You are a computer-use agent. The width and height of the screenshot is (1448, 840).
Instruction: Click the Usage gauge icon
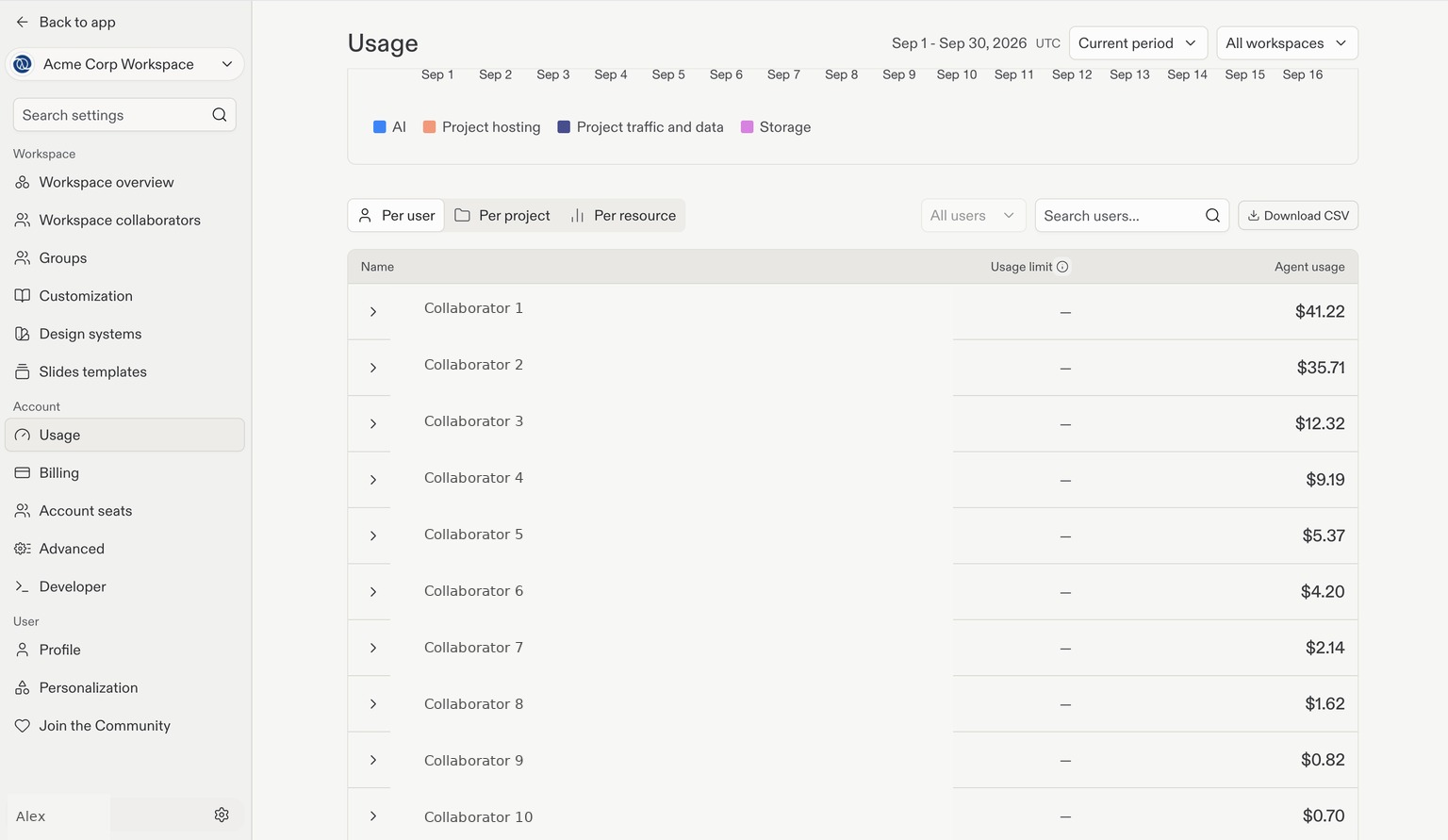23,435
